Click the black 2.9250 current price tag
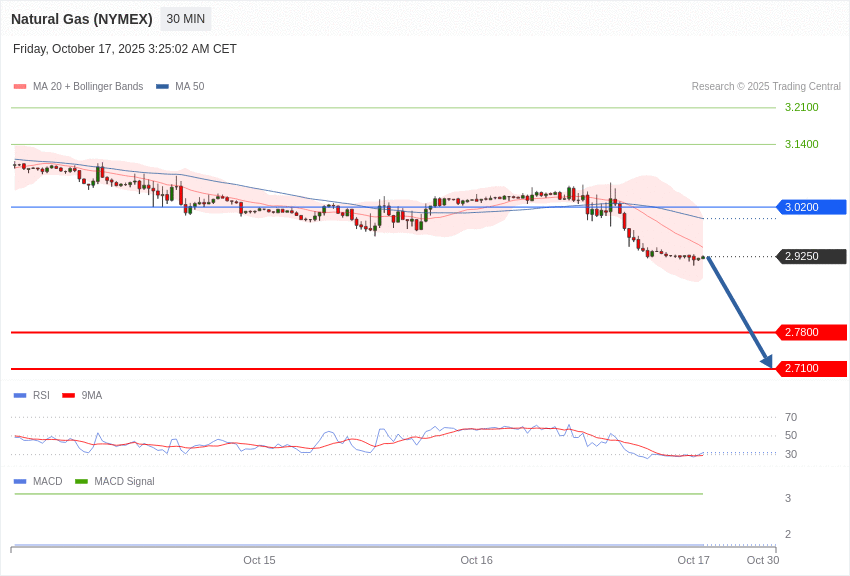Image resolution: width=850 pixels, height=576 pixels. click(812, 256)
